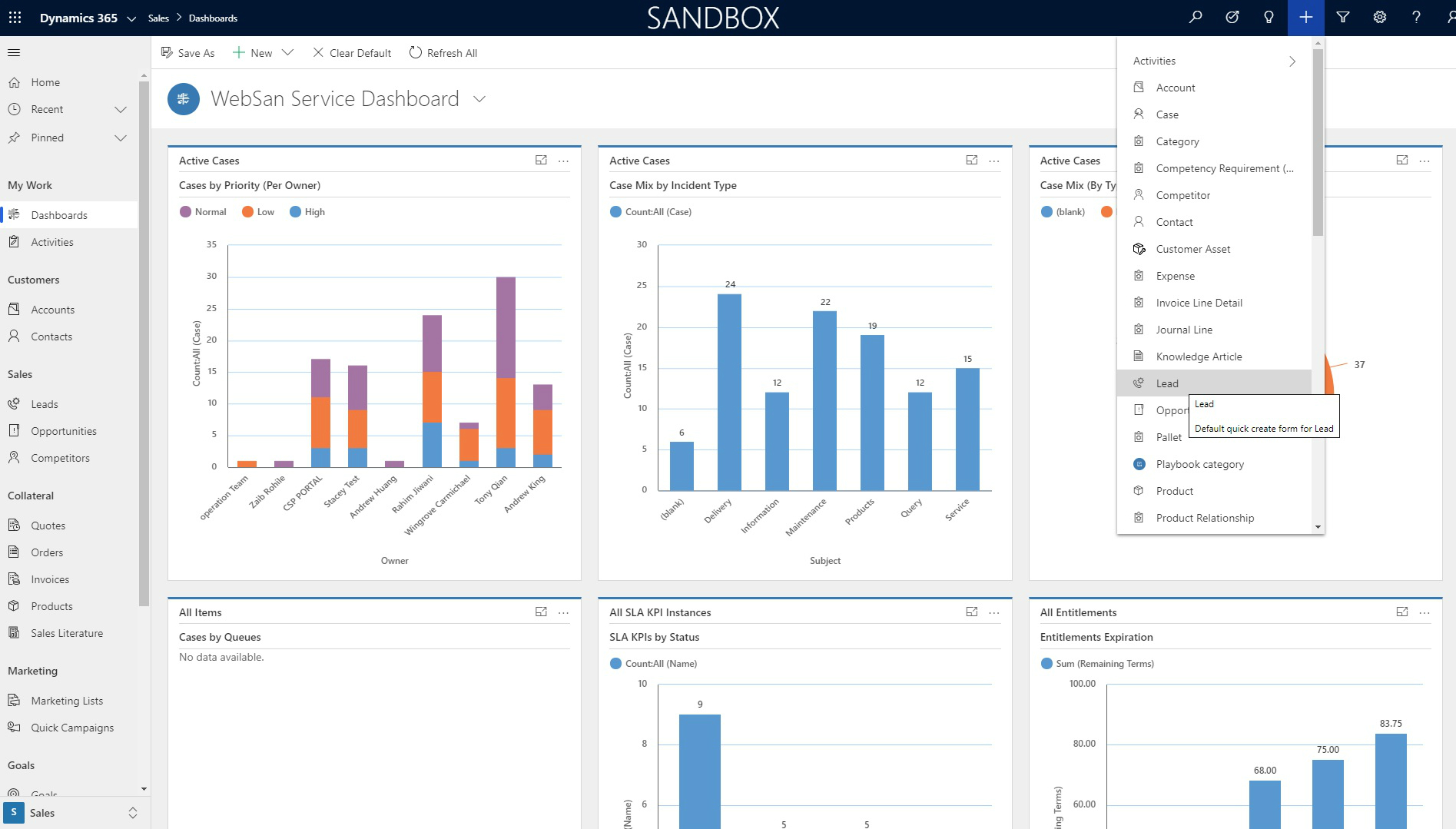Click the Save As icon in command bar
The width and height of the screenshot is (1456, 829).
coord(167,52)
